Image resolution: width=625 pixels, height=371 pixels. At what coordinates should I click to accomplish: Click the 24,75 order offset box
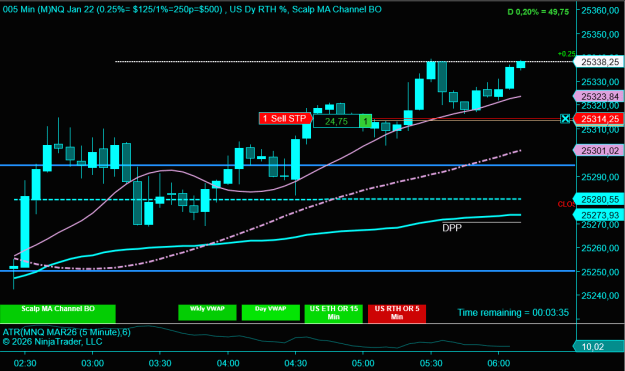point(336,121)
